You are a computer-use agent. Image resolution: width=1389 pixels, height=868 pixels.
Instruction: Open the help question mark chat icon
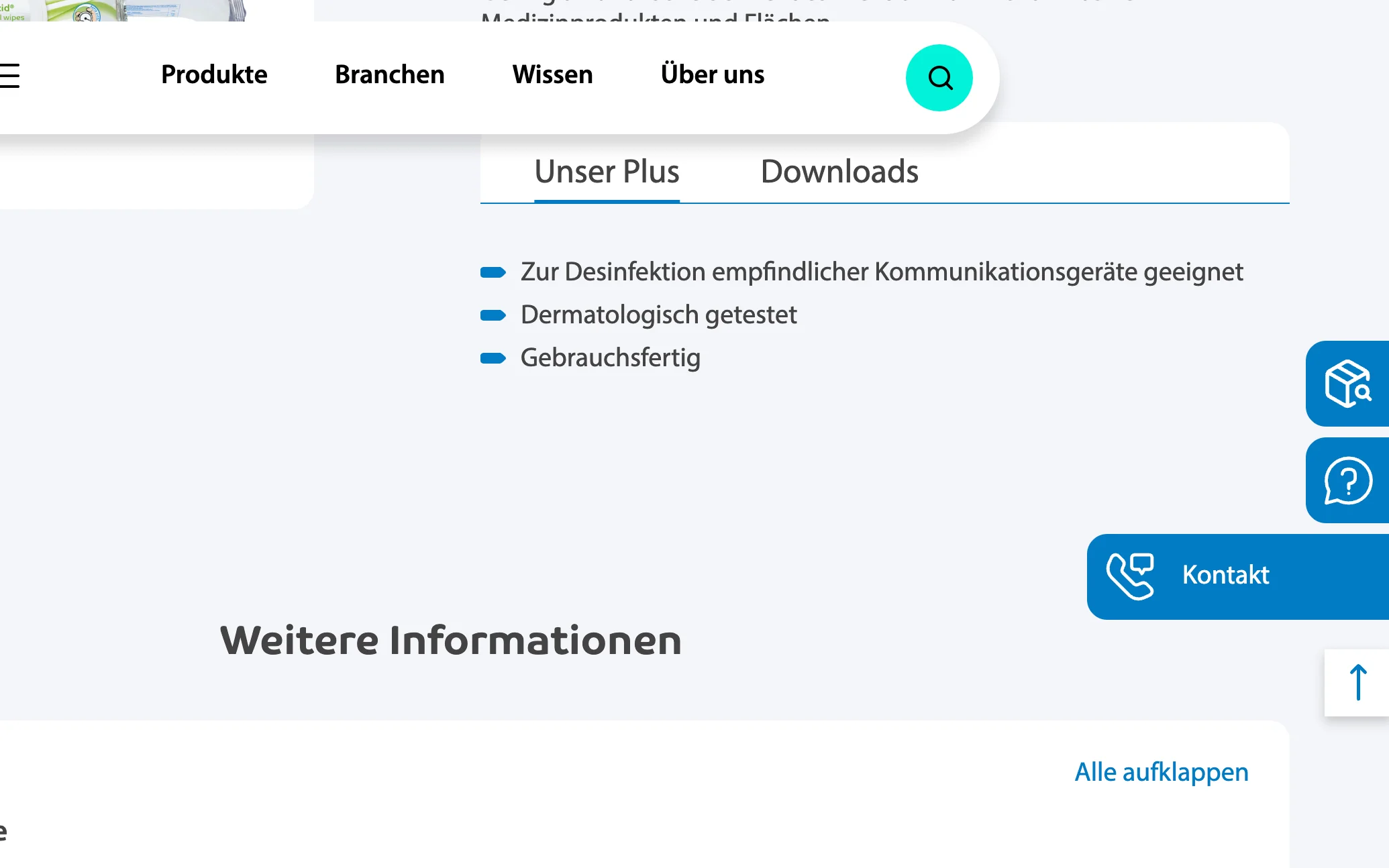tap(1347, 480)
